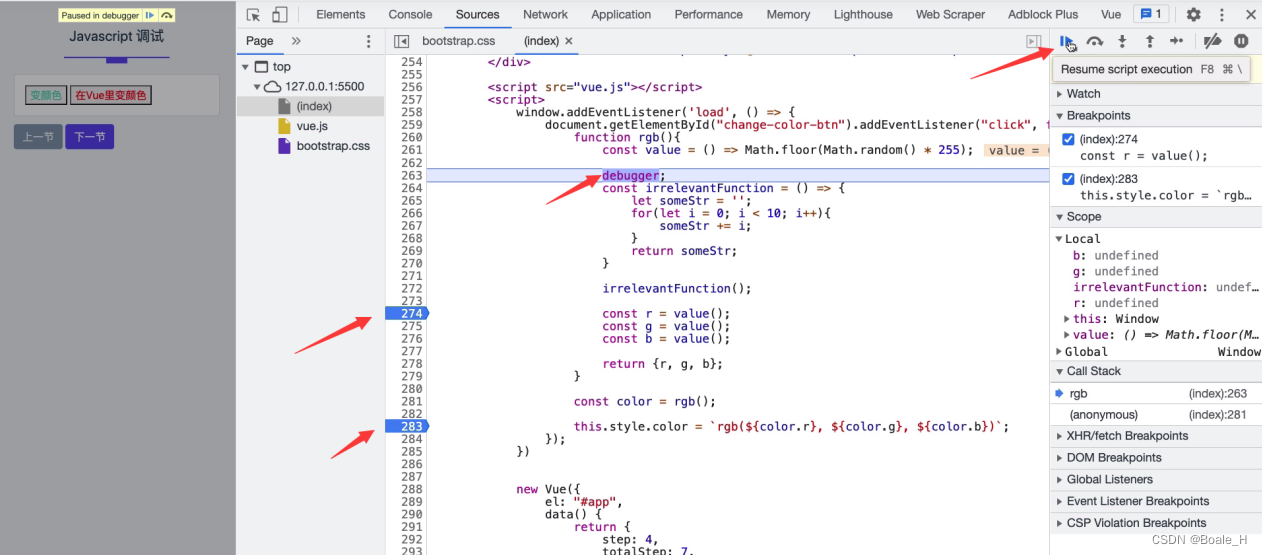The width and height of the screenshot is (1262, 555).
Task: Open the Performance tab
Action: [709, 14]
